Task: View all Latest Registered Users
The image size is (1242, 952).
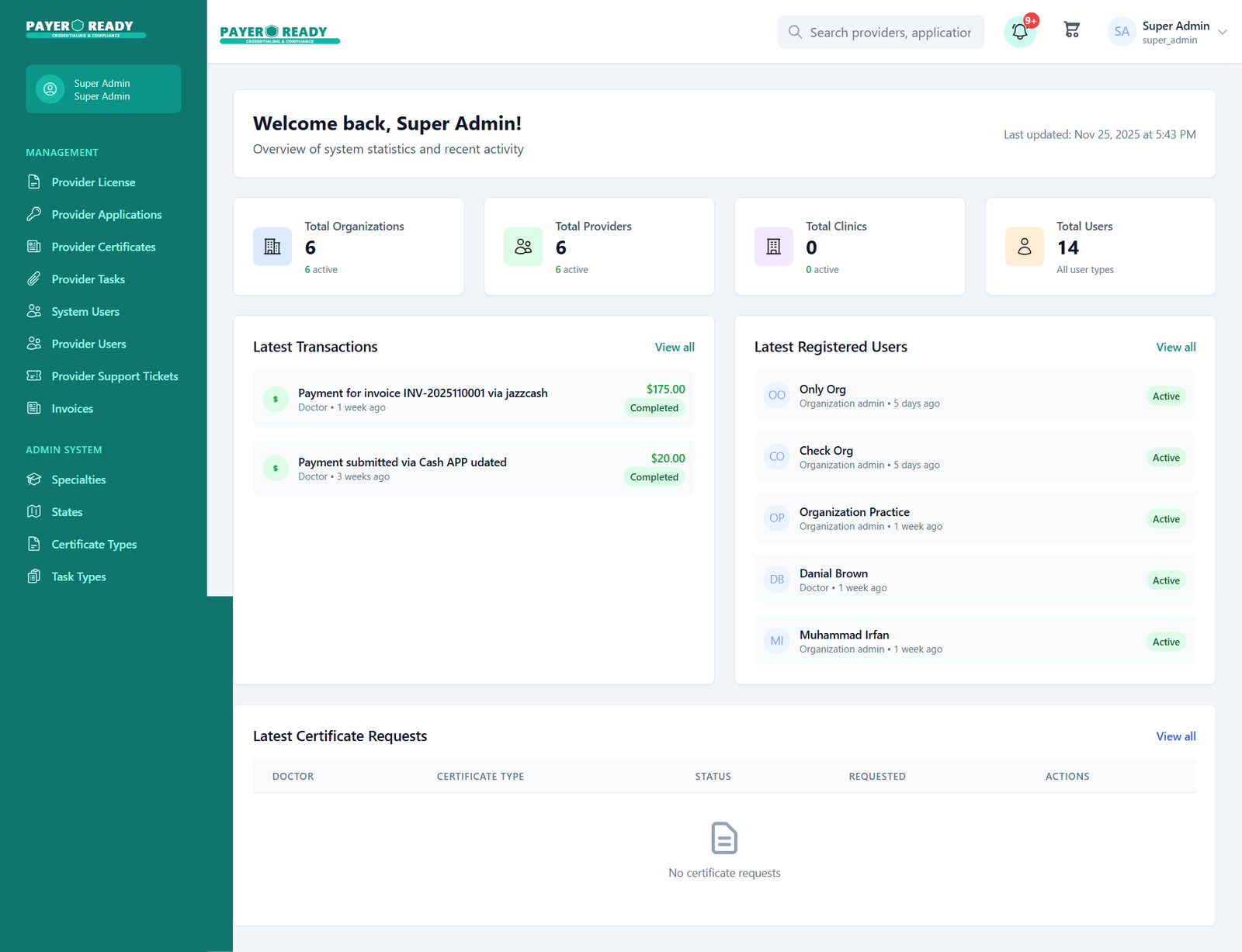Action: click(x=1175, y=348)
